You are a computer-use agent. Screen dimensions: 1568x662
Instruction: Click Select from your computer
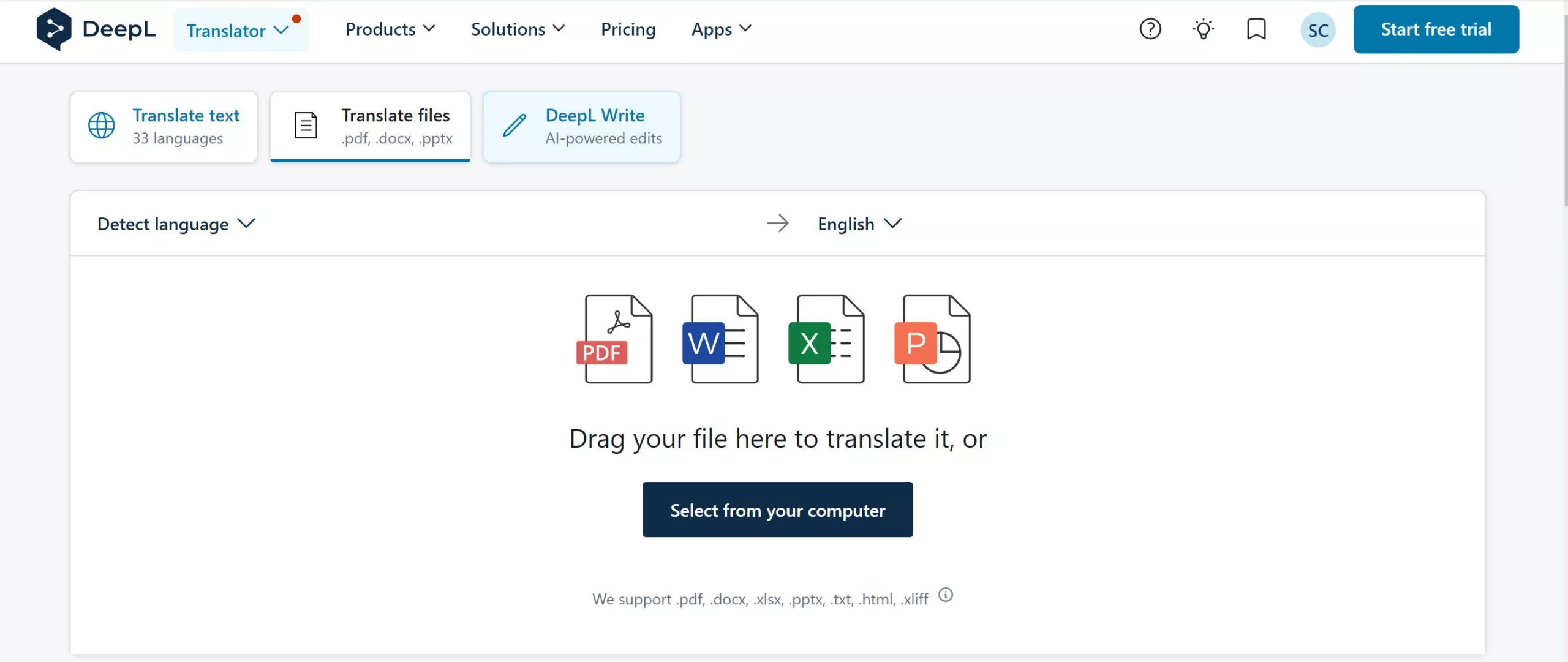point(777,510)
